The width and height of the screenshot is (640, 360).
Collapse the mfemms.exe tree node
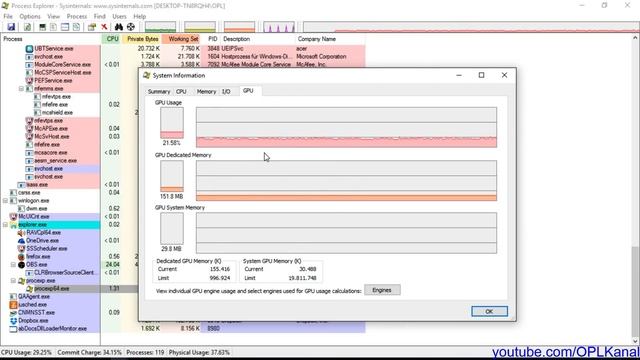[x=21, y=89]
